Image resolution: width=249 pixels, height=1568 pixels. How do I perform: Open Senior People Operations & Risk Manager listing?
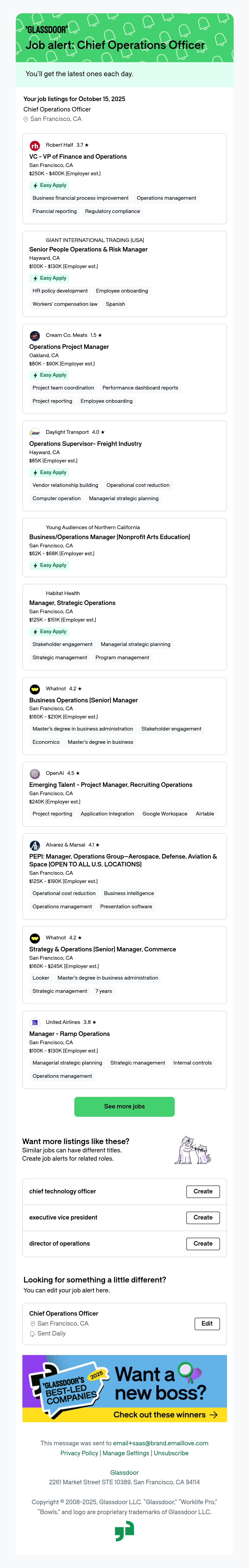pos(88,250)
